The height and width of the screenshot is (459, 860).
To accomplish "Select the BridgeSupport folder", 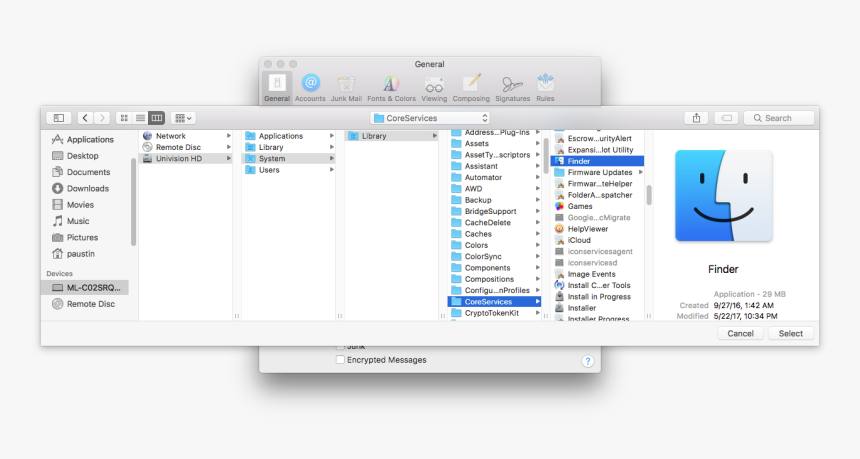I will point(495,211).
